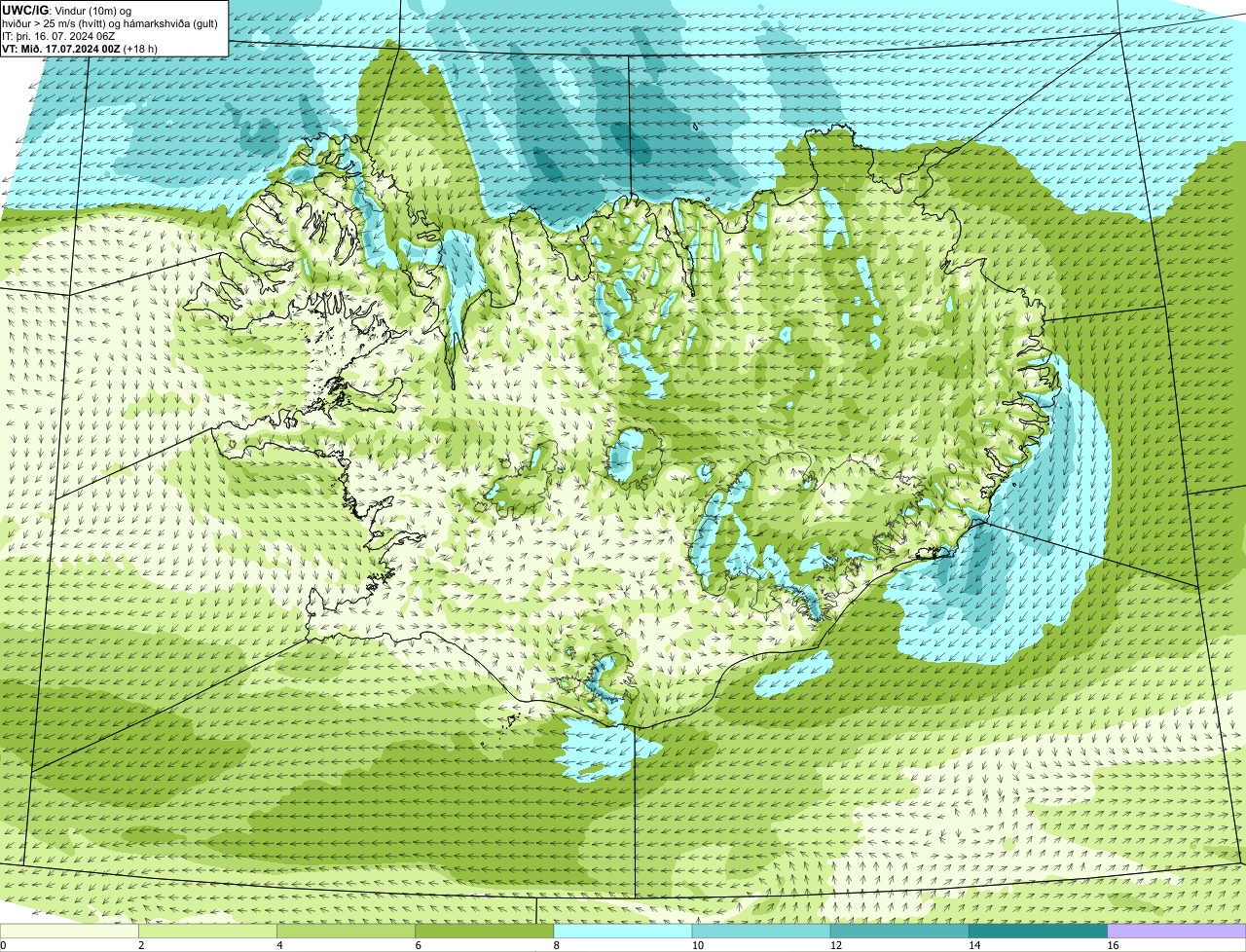Click the '0' scale label on the color bar
Screen dimensions: 1246x952
3,945
